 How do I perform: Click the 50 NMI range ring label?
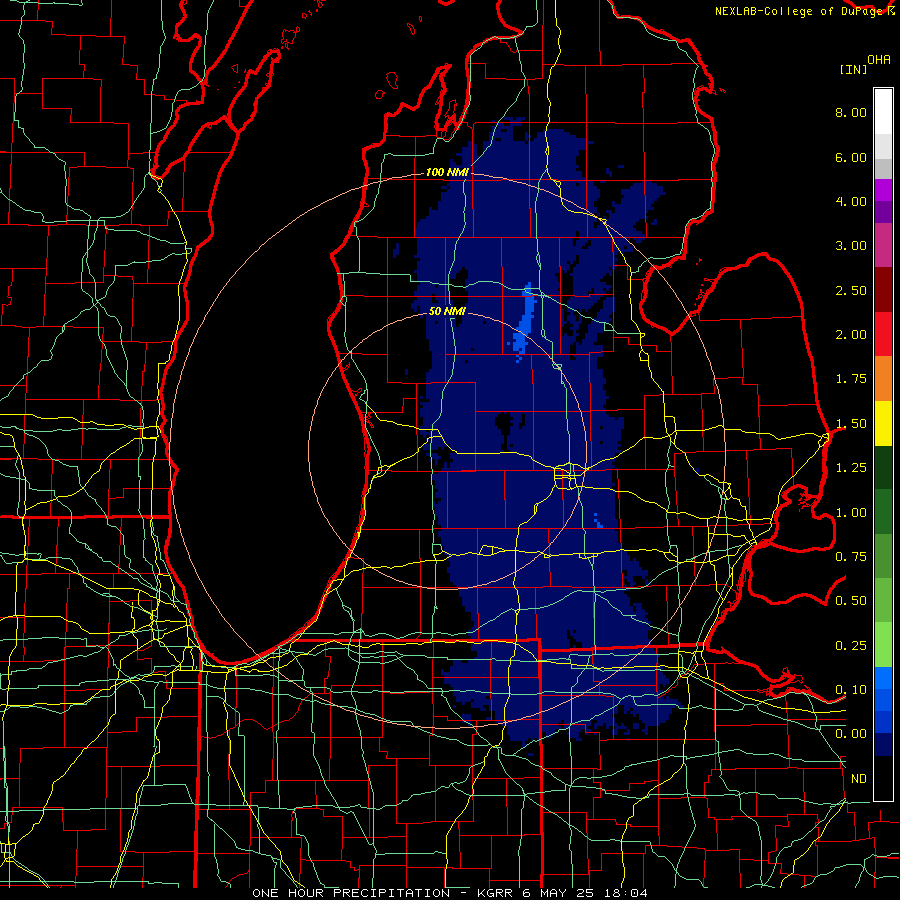coord(447,311)
